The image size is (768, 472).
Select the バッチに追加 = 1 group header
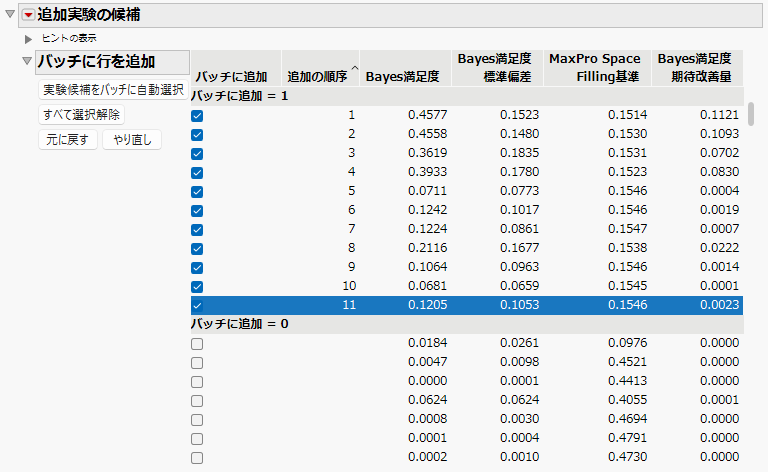pos(467,96)
